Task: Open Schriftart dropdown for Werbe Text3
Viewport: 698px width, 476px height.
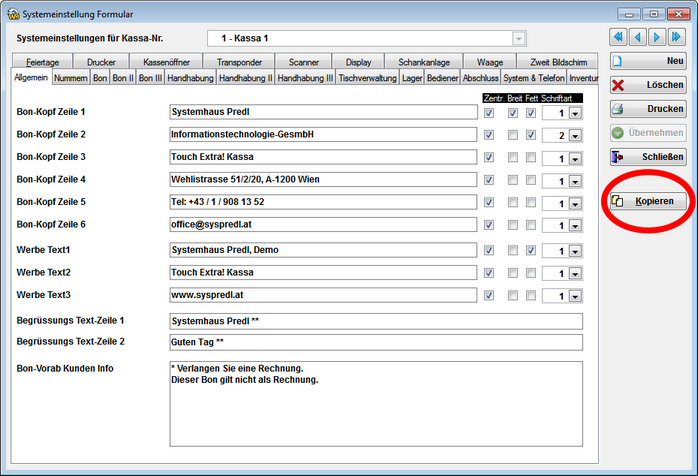Action: click(x=575, y=296)
